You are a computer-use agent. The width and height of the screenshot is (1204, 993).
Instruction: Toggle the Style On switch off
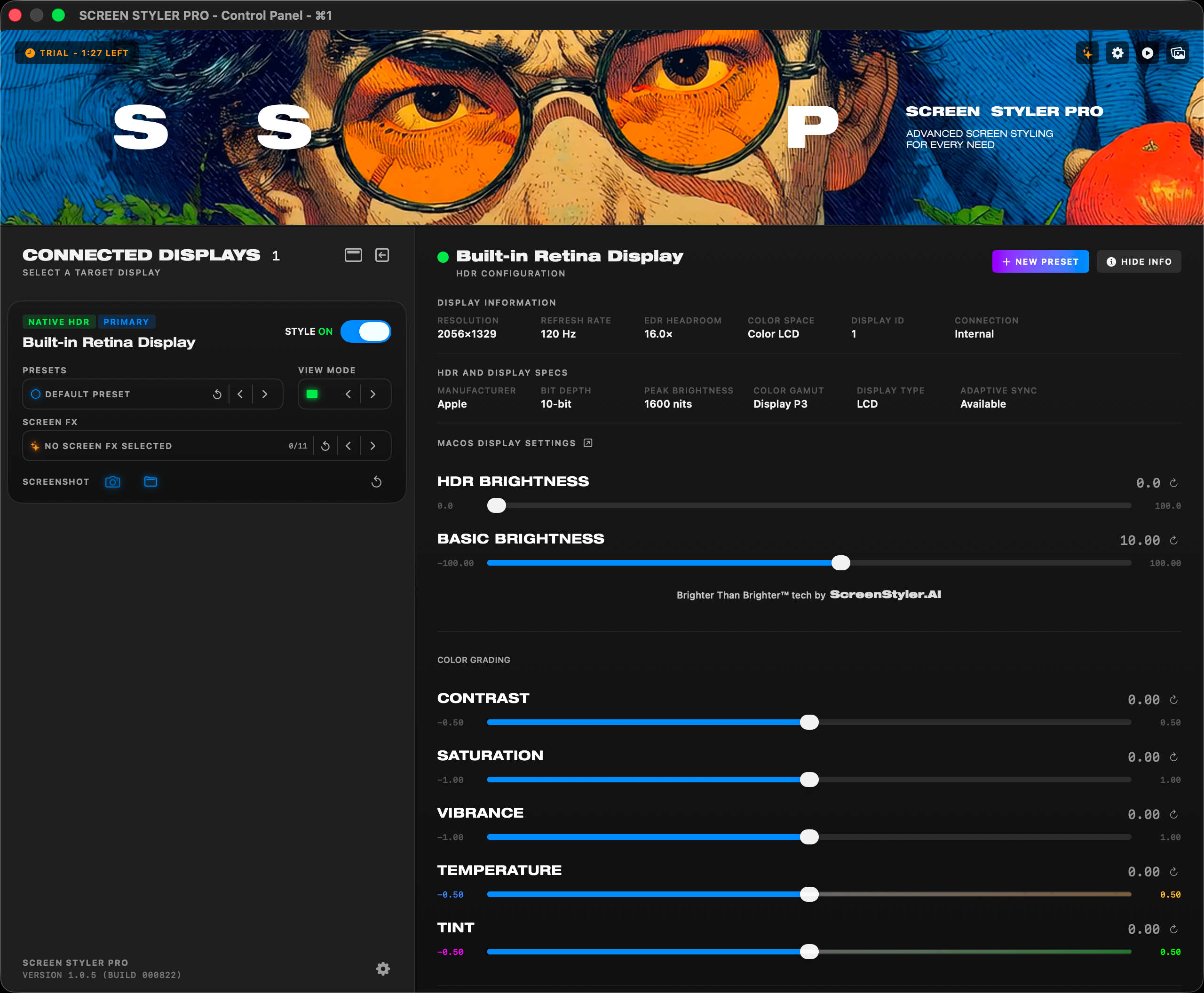(365, 332)
